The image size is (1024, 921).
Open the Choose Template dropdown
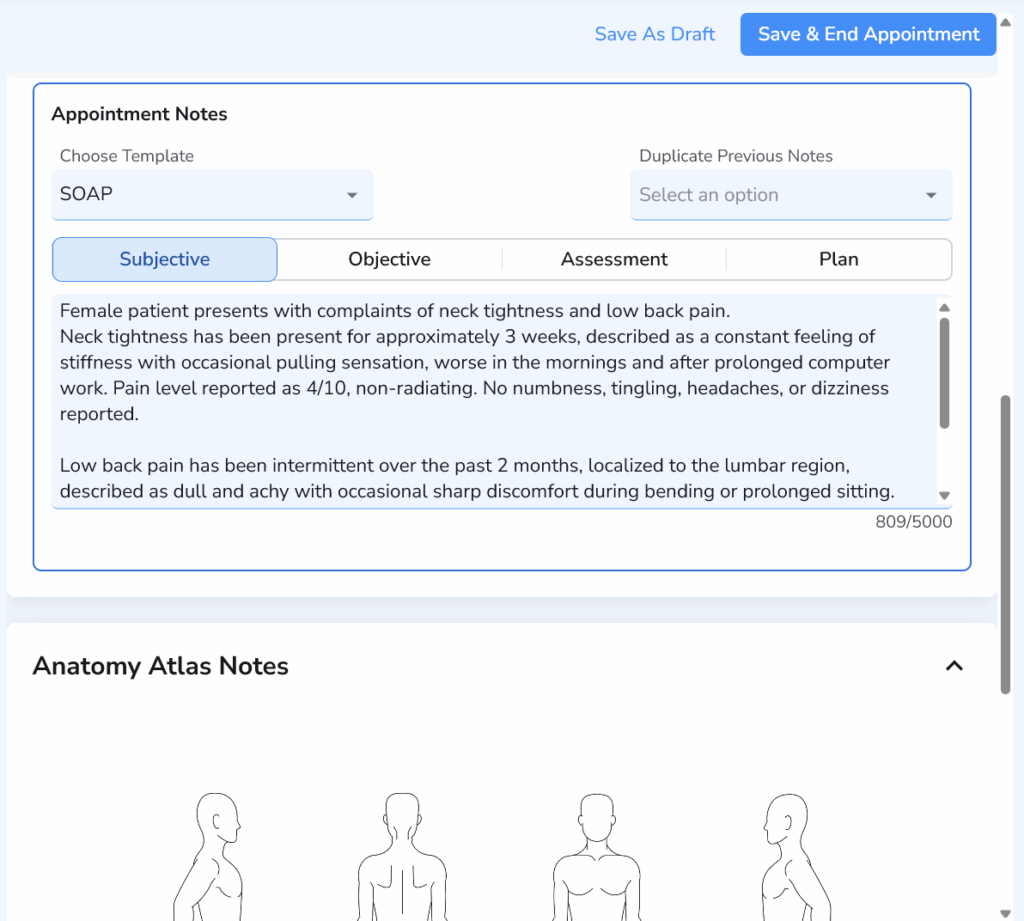pyautogui.click(x=212, y=194)
